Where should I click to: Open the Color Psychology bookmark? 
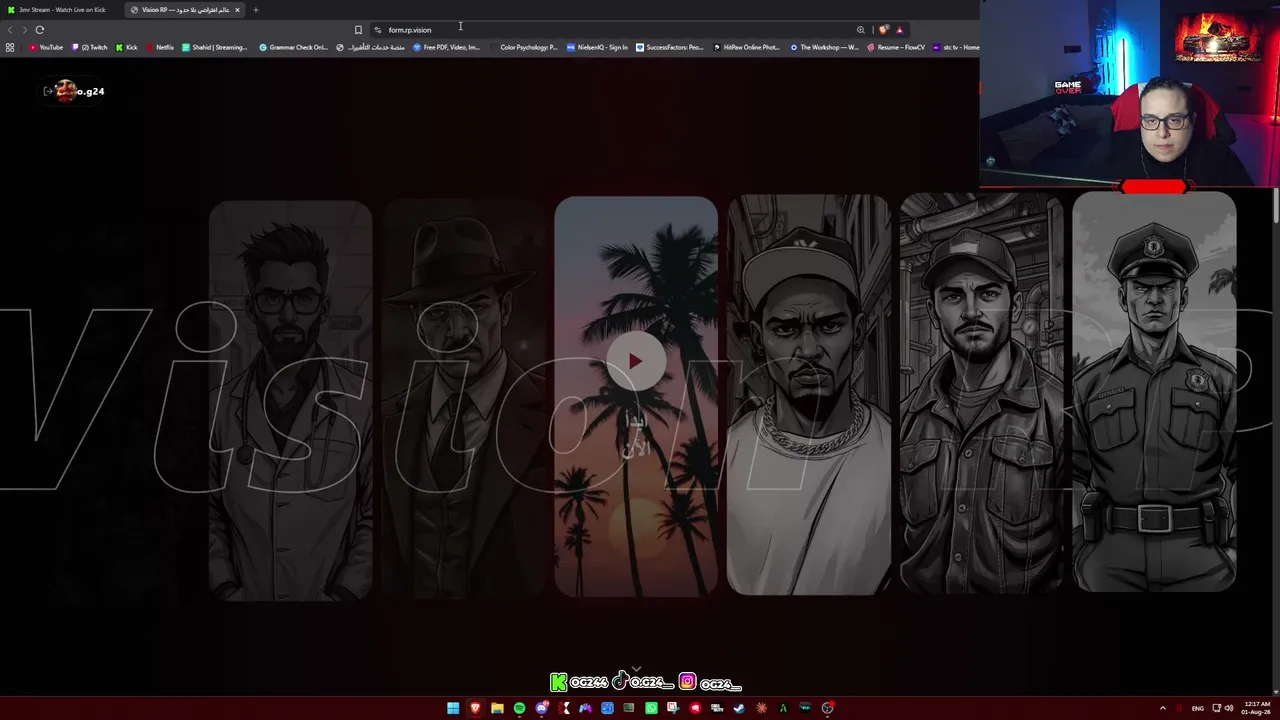(x=524, y=47)
